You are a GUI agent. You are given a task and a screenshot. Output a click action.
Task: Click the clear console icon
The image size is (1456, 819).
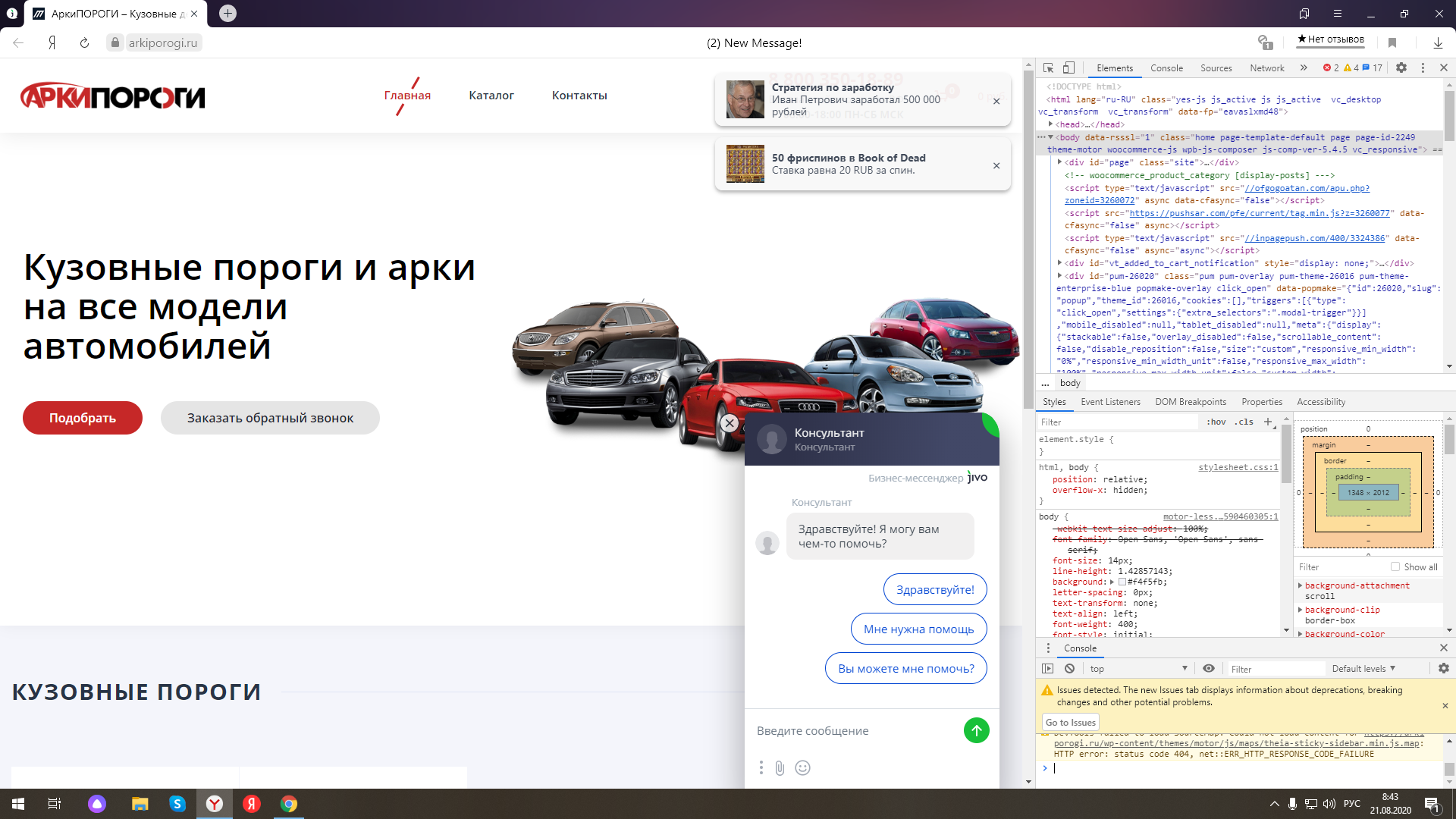coord(1069,668)
